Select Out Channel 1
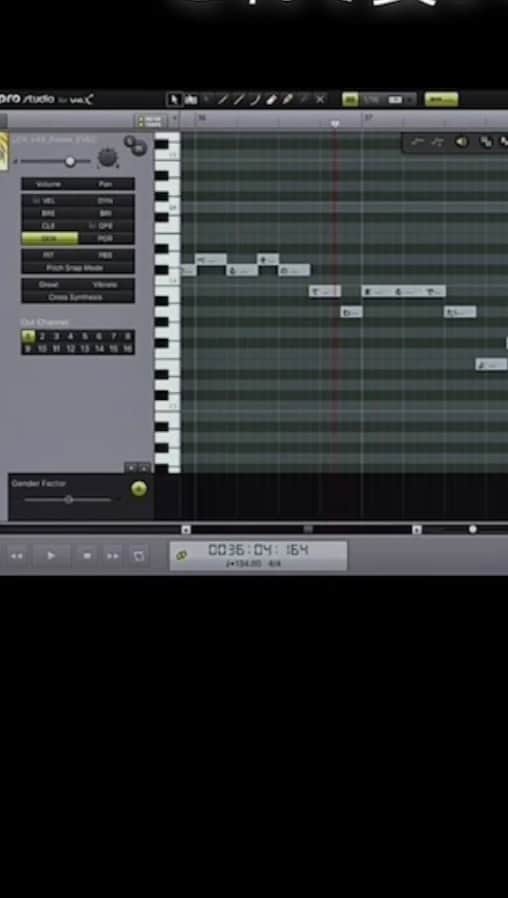 click(28, 336)
